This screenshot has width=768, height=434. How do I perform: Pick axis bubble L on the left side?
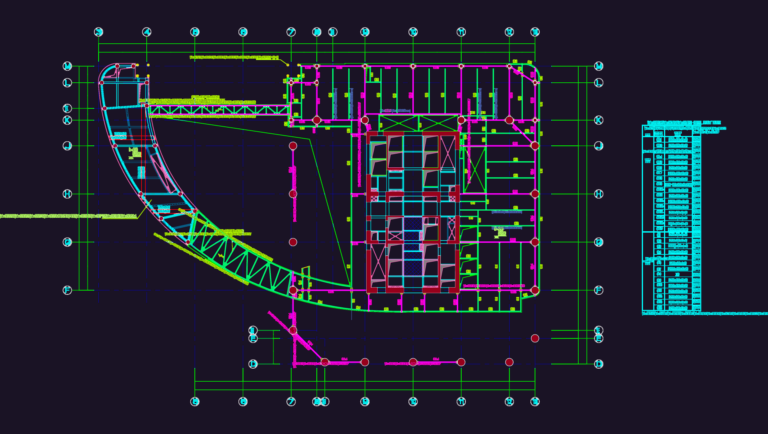(x=68, y=83)
